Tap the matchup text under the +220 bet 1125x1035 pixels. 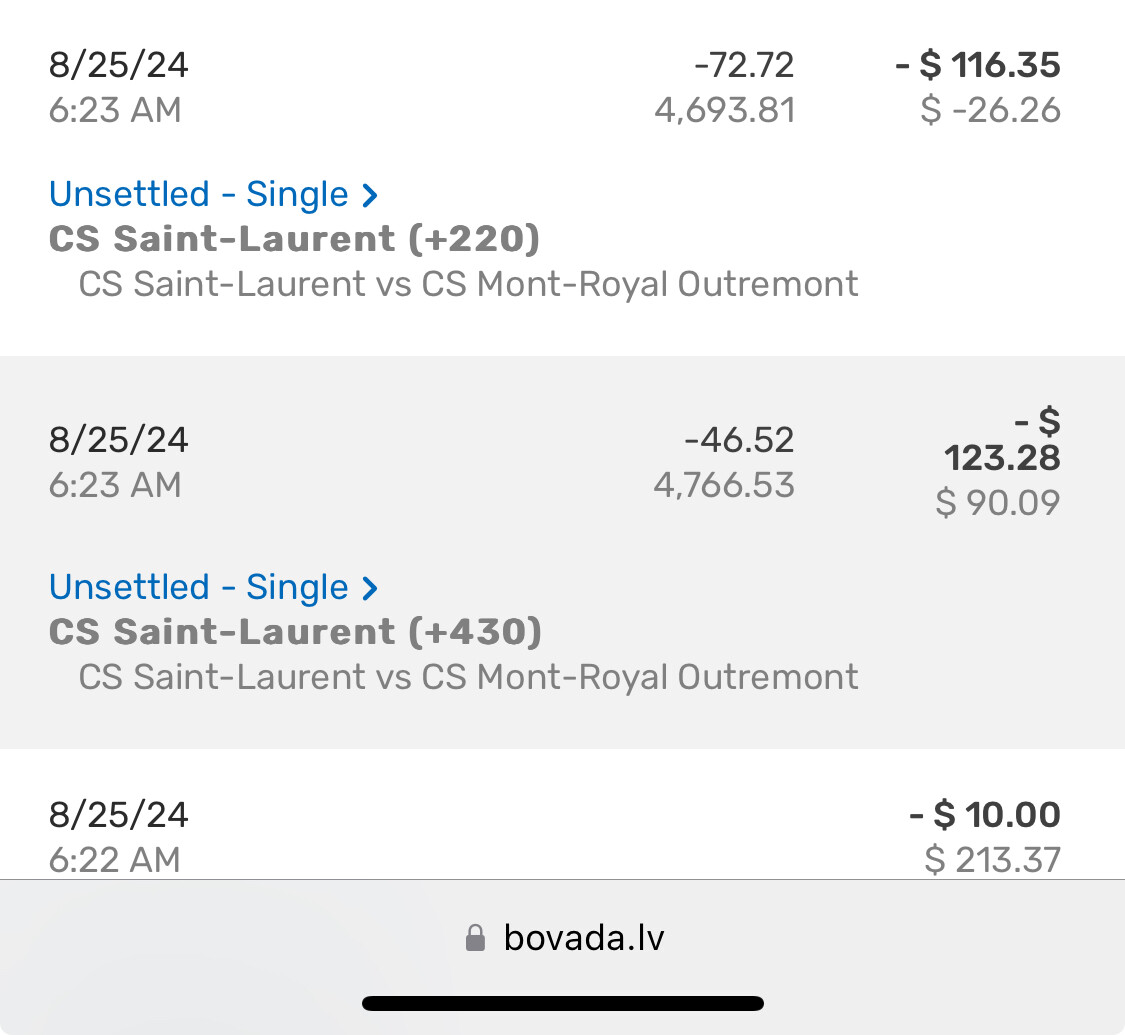coord(468,284)
